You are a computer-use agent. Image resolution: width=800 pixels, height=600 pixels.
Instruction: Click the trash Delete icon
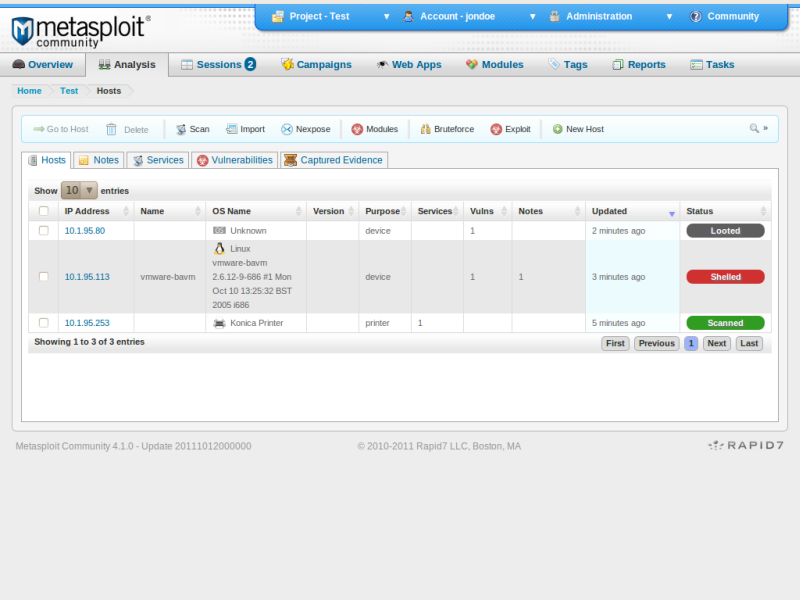(111, 130)
